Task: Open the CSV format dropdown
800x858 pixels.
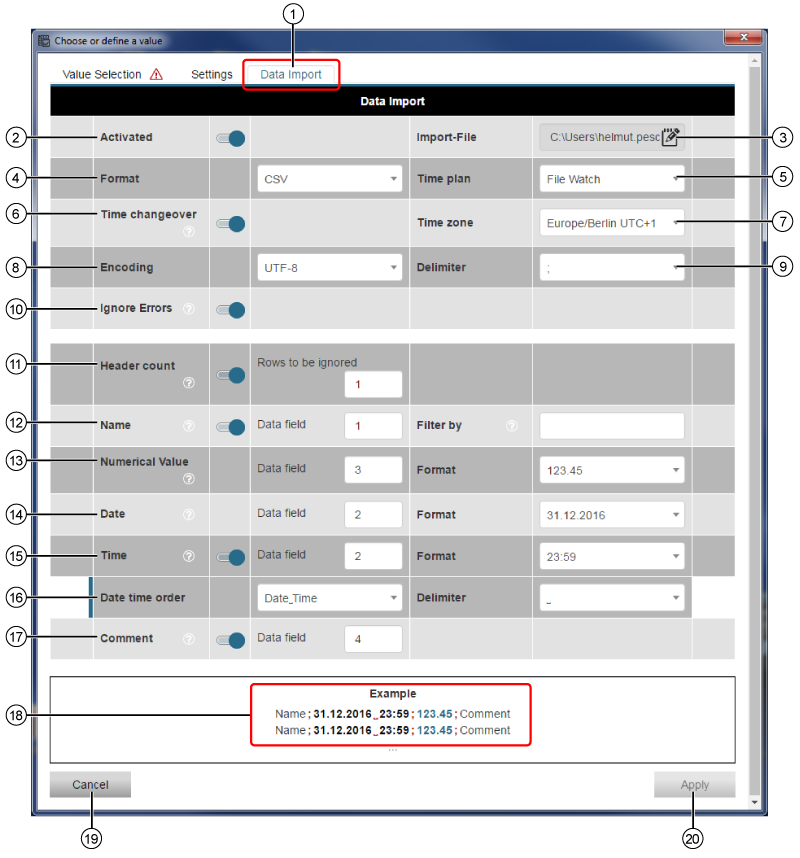Action: pos(329,180)
